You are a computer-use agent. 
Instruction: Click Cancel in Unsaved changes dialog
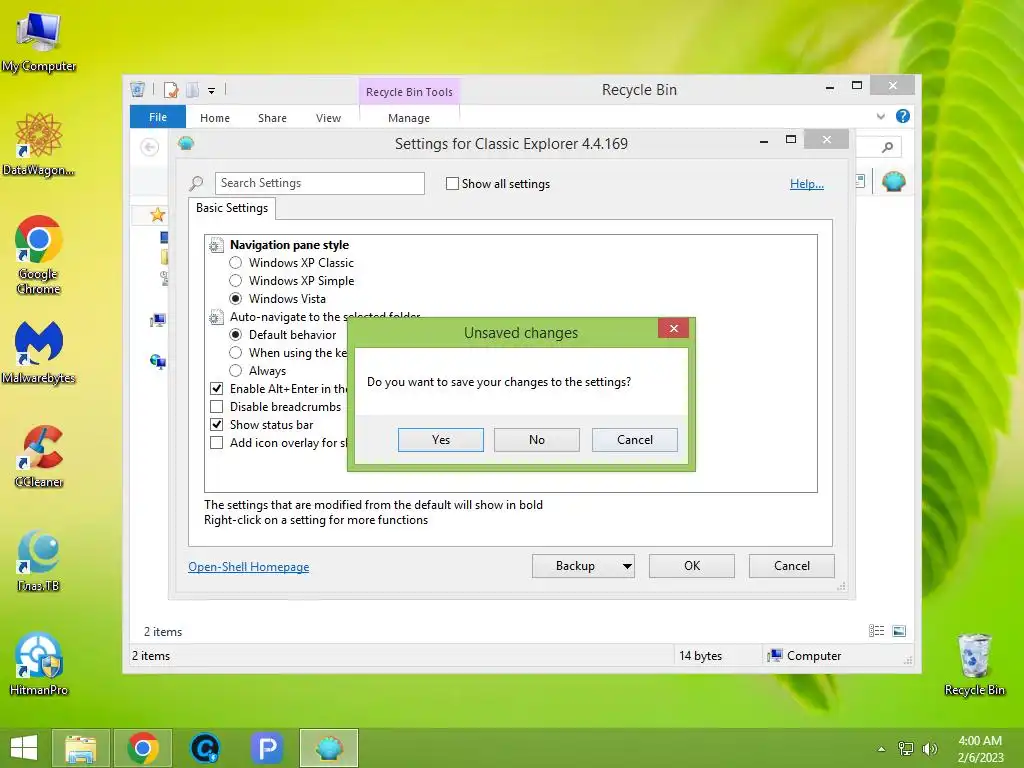tap(635, 440)
